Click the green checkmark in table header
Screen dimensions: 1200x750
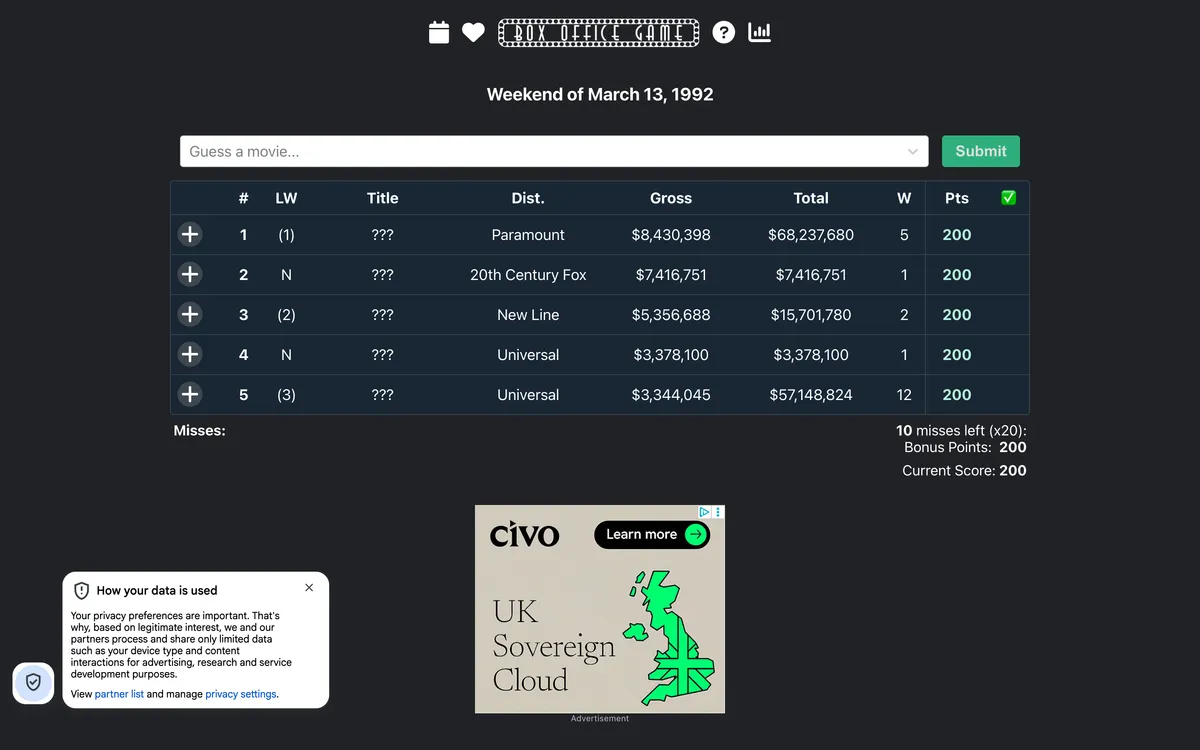(1008, 198)
